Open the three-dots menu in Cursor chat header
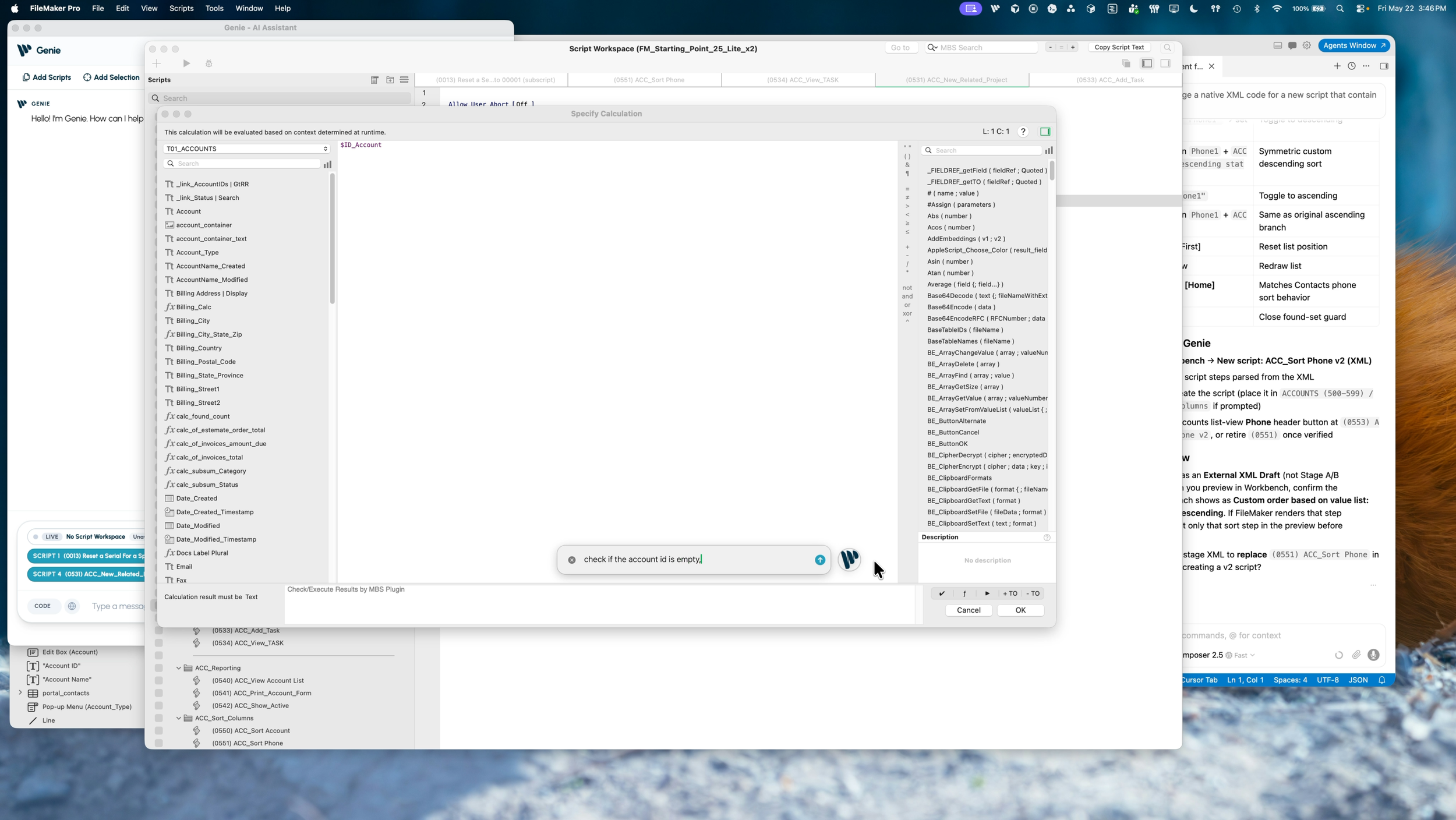1456x820 pixels. coord(1366,66)
